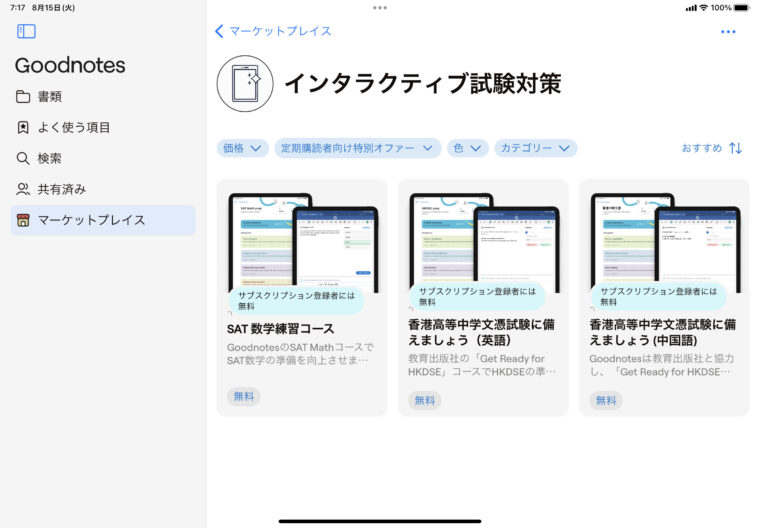Click the back chevron arrow
Screen dimensions: 760x528
[x=219, y=32]
